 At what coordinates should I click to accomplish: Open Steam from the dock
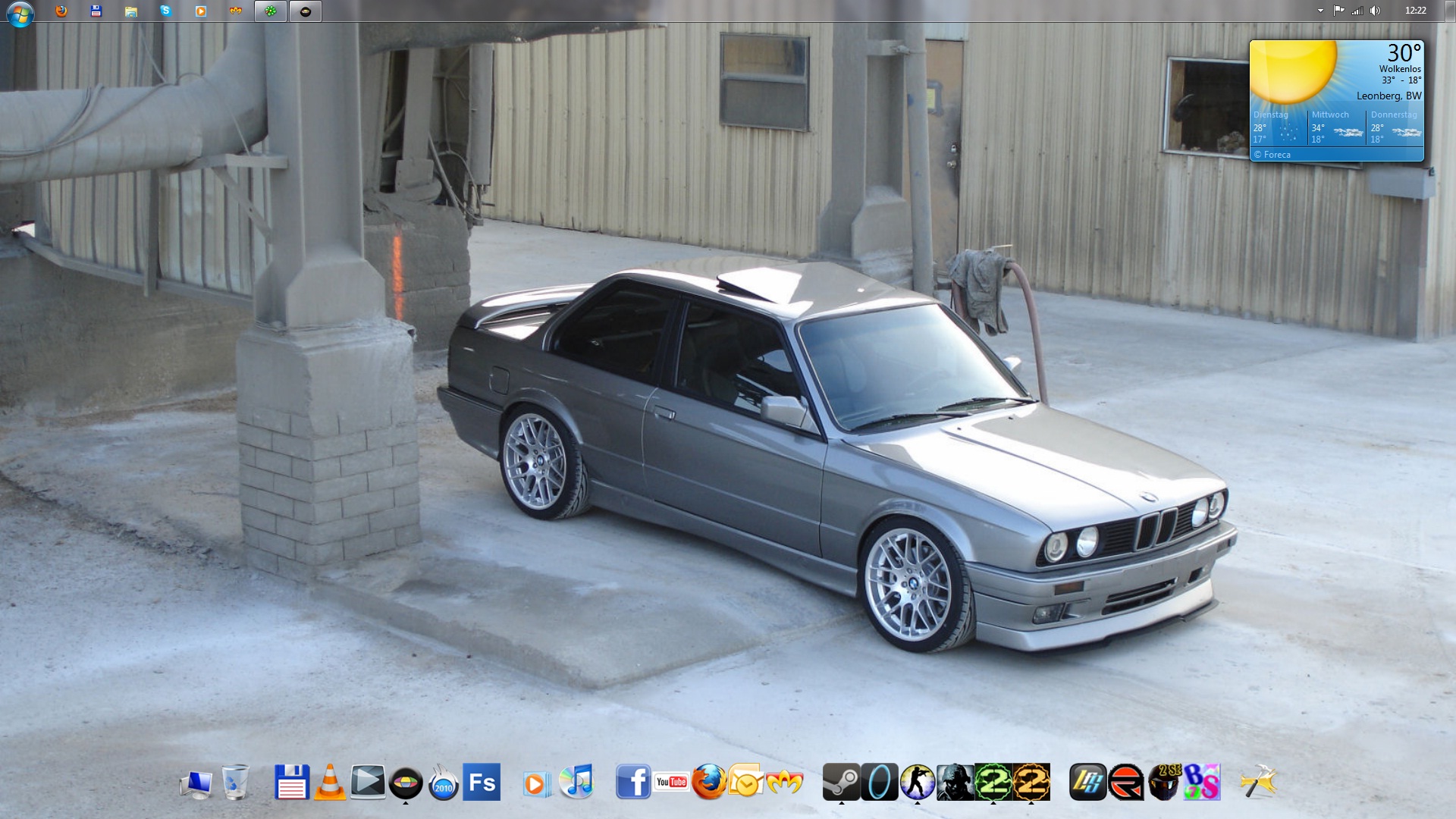(841, 782)
